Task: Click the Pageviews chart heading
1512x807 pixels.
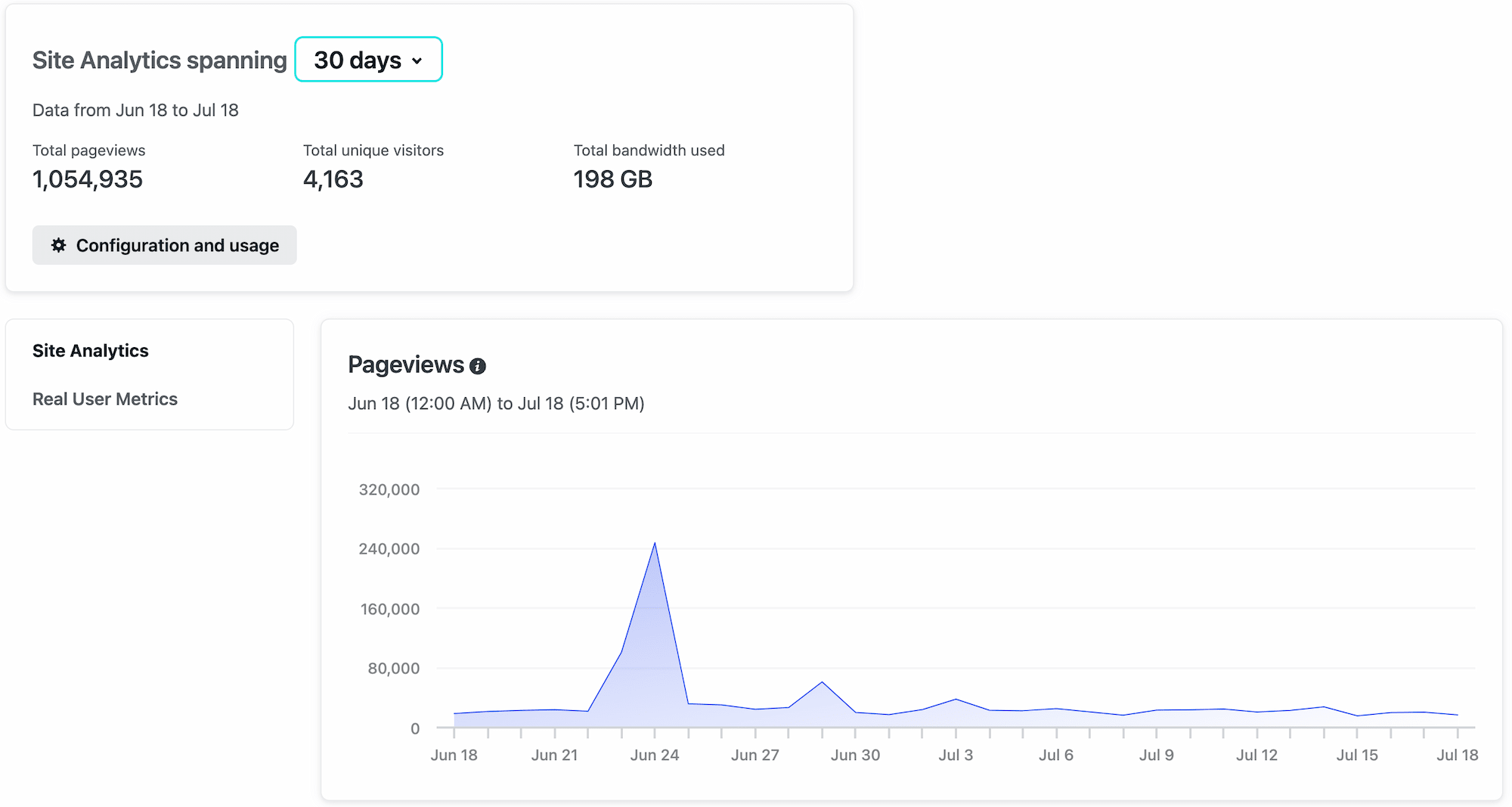Action: click(x=406, y=365)
